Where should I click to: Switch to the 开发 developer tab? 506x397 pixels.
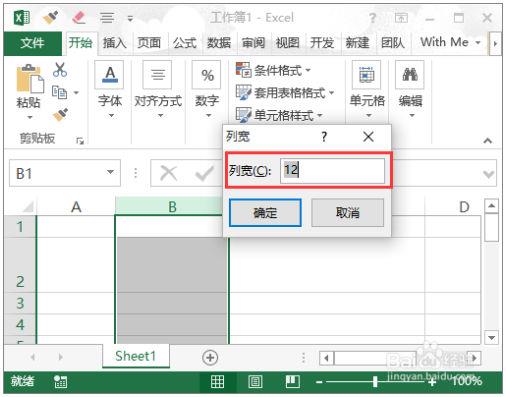(x=322, y=43)
